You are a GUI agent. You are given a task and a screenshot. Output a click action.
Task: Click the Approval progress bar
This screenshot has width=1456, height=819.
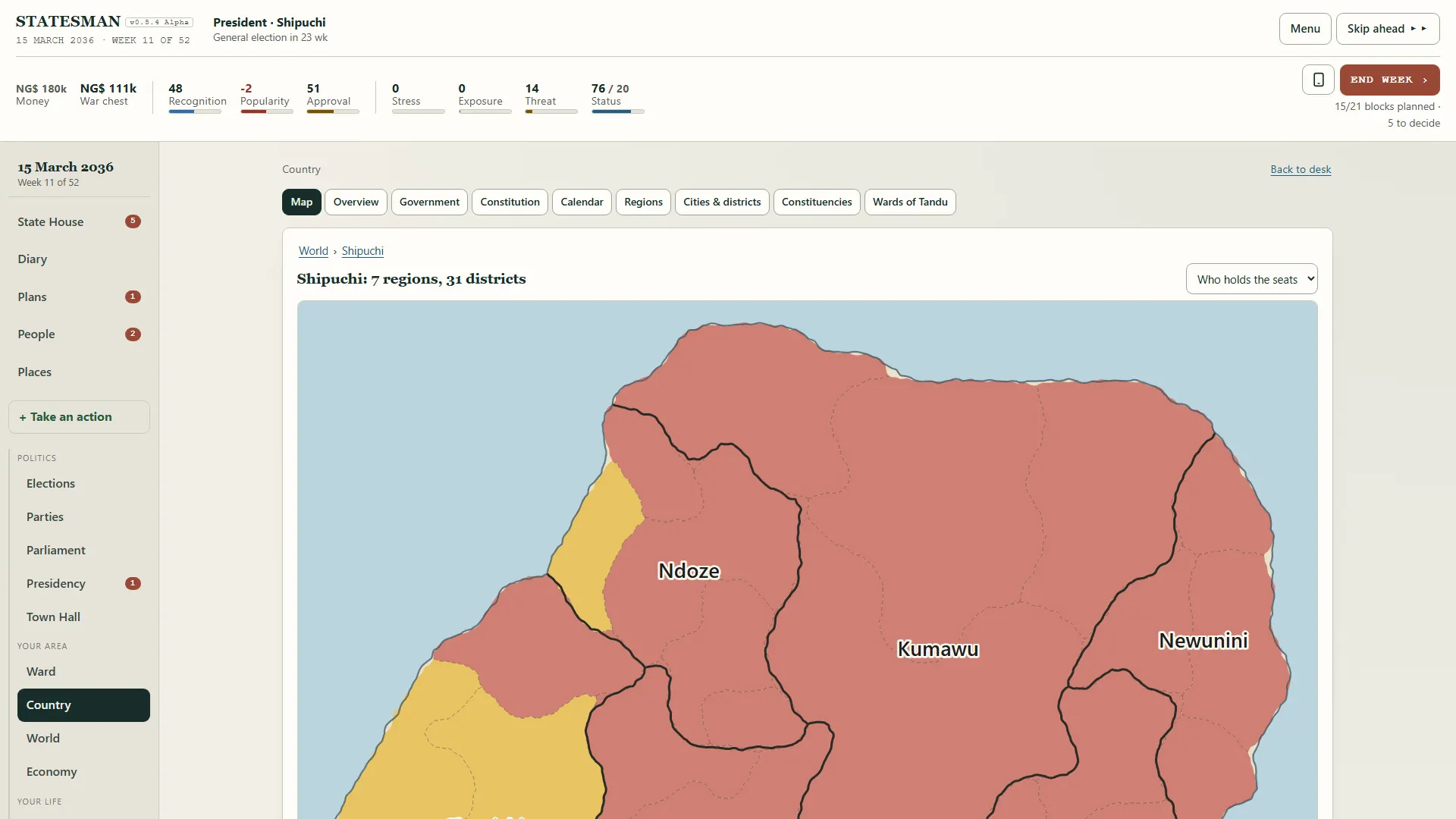click(x=333, y=111)
